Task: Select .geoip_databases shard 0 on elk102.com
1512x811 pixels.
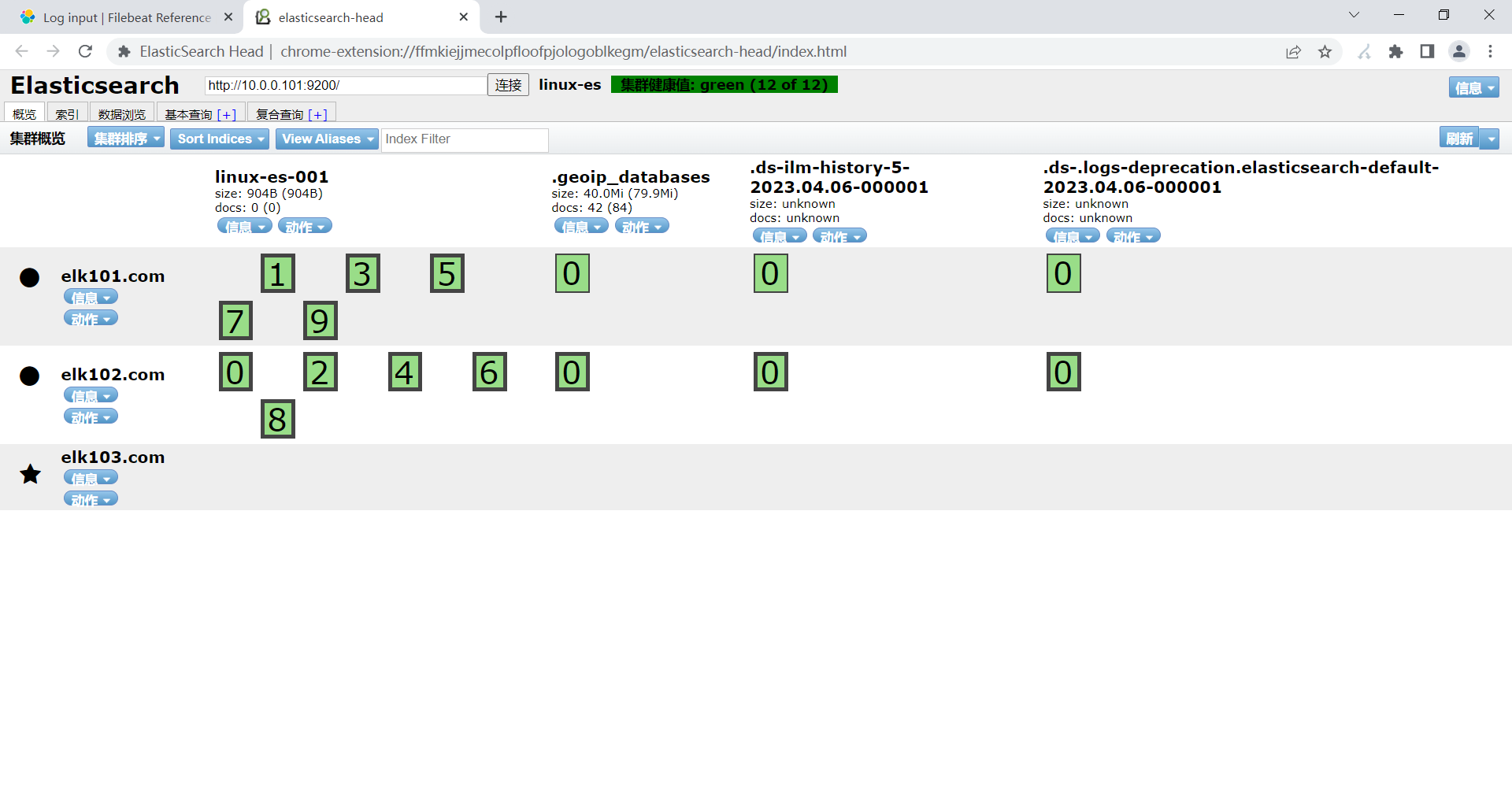Action: click(573, 372)
